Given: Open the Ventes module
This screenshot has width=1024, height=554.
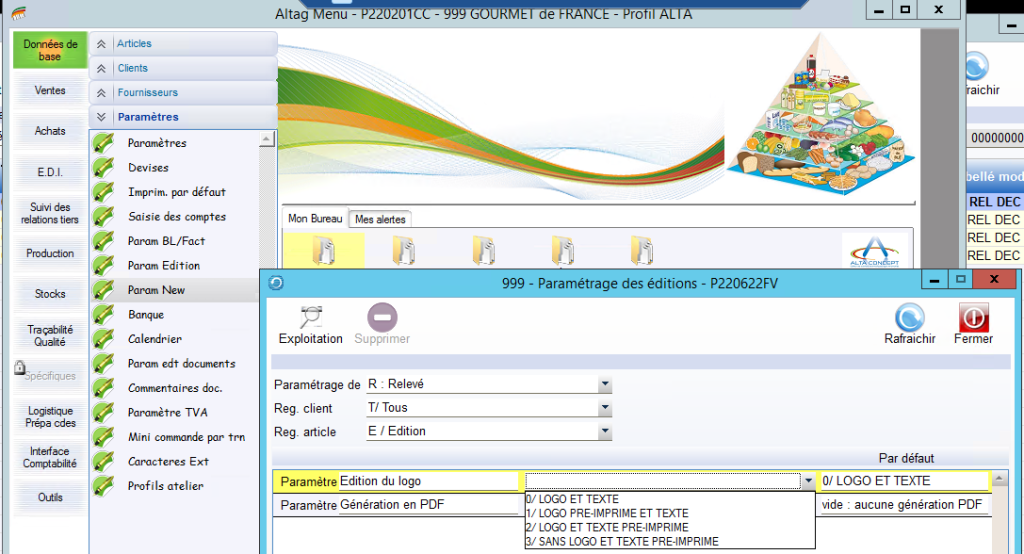Looking at the screenshot, I should tap(50, 90).
